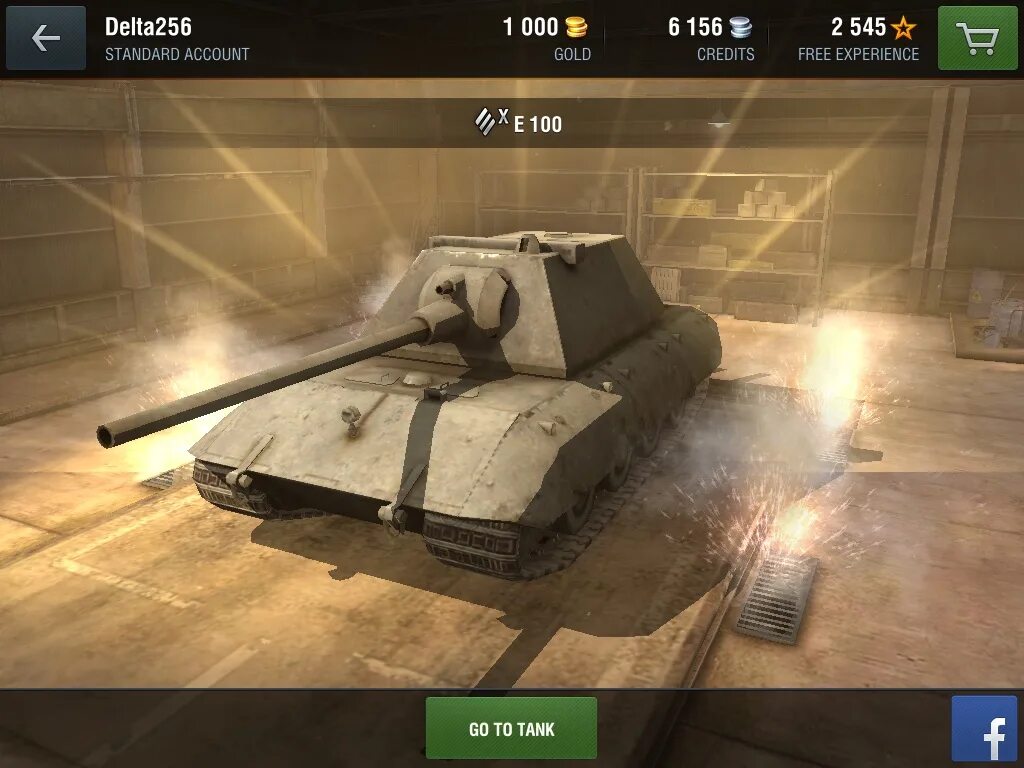Tap the STANDARD ACCOUNT label
Image resolution: width=1024 pixels, height=768 pixels.
pos(177,54)
